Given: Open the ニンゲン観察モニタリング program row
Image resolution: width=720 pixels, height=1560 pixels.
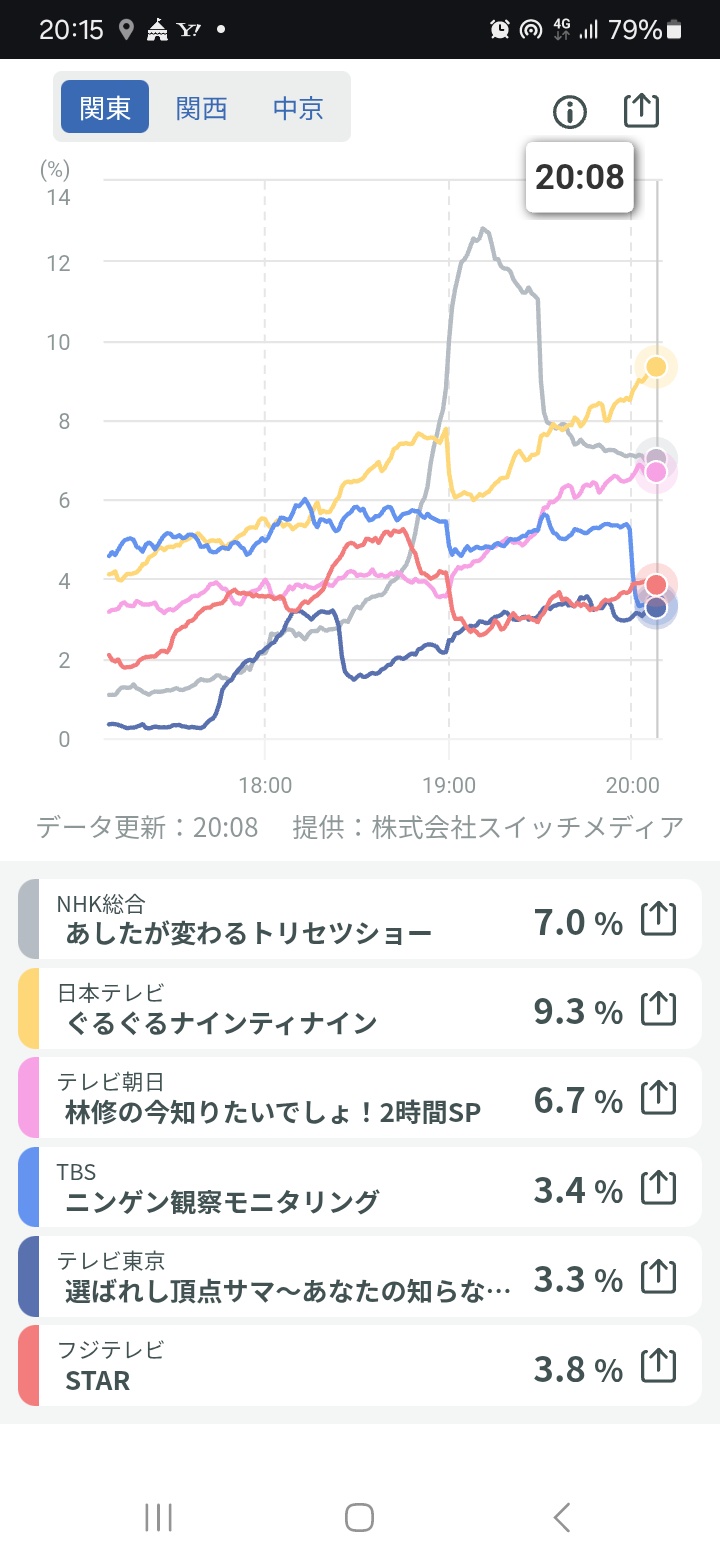Looking at the screenshot, I should coord(222,1200).
